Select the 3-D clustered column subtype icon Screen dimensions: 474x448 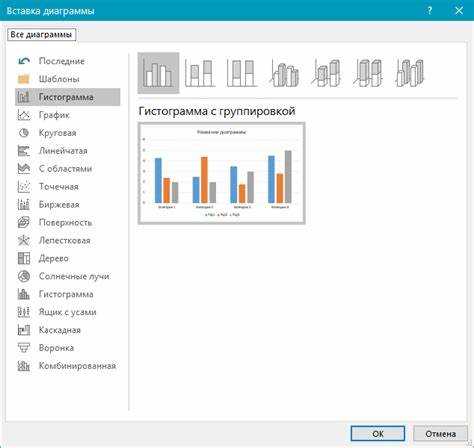pyautogui.click(x=284, y=73)
